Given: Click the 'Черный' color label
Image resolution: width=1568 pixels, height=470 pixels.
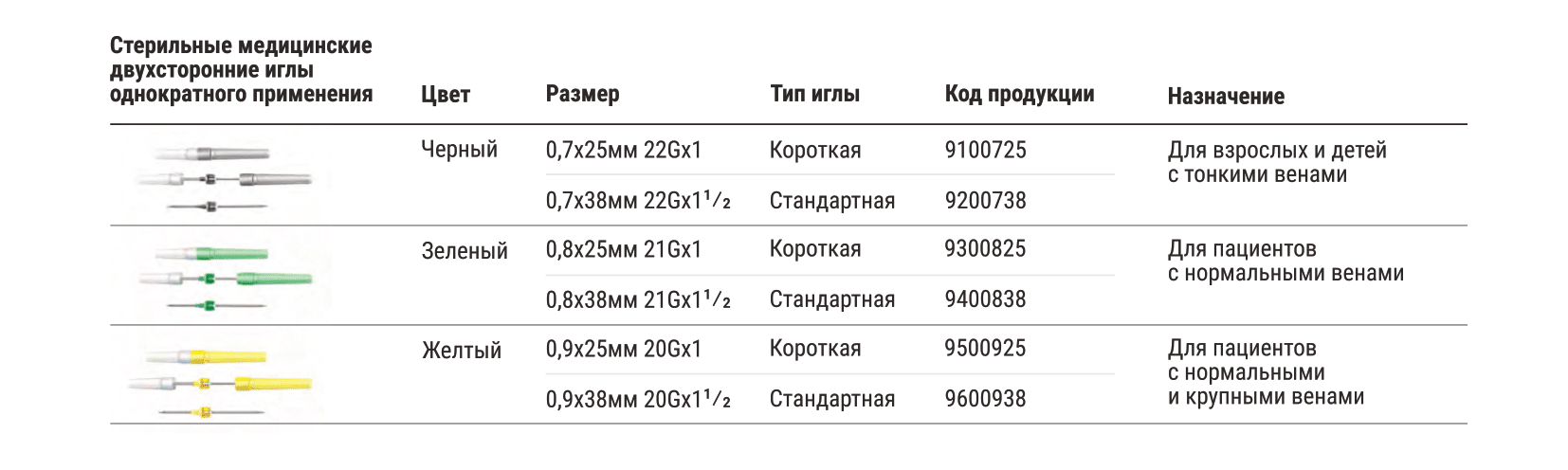Looking at the screenshot, I should [x=460, y=150].
